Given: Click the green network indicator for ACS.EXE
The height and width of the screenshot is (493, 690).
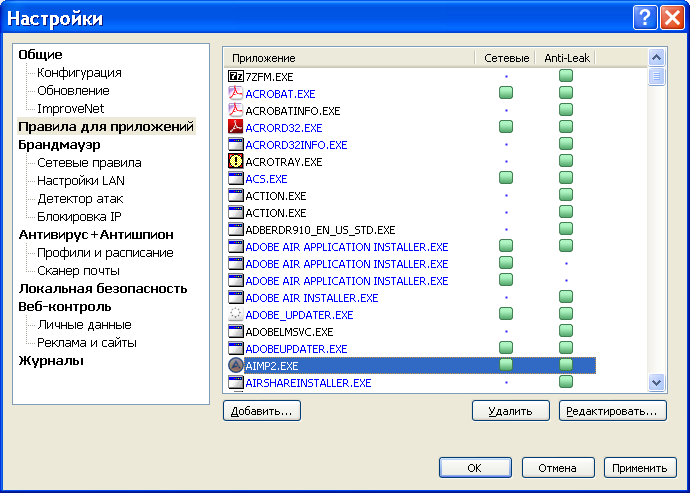Looking at the screenshot, I should (x=506, y=178).
